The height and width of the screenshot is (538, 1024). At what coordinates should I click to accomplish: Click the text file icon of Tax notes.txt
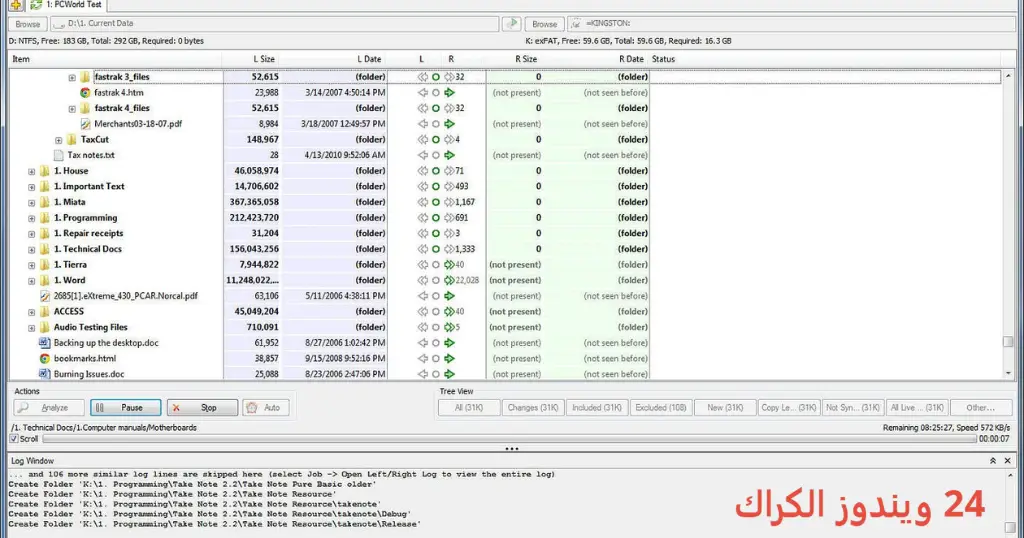tap(58, 155)
